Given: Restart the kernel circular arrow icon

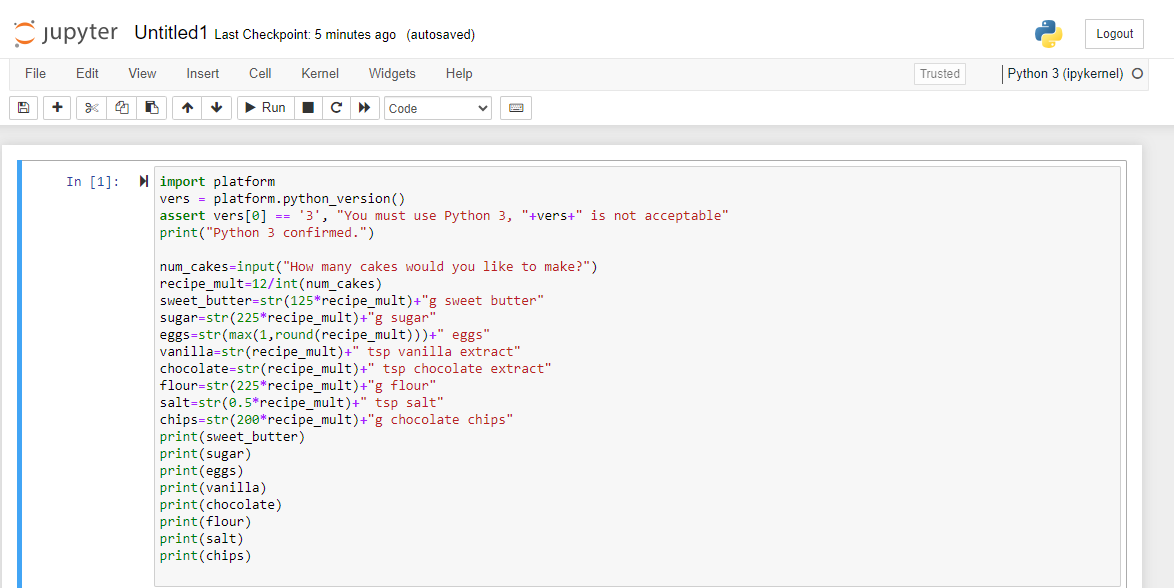Looking at the screenshot, I should (336, 108).
